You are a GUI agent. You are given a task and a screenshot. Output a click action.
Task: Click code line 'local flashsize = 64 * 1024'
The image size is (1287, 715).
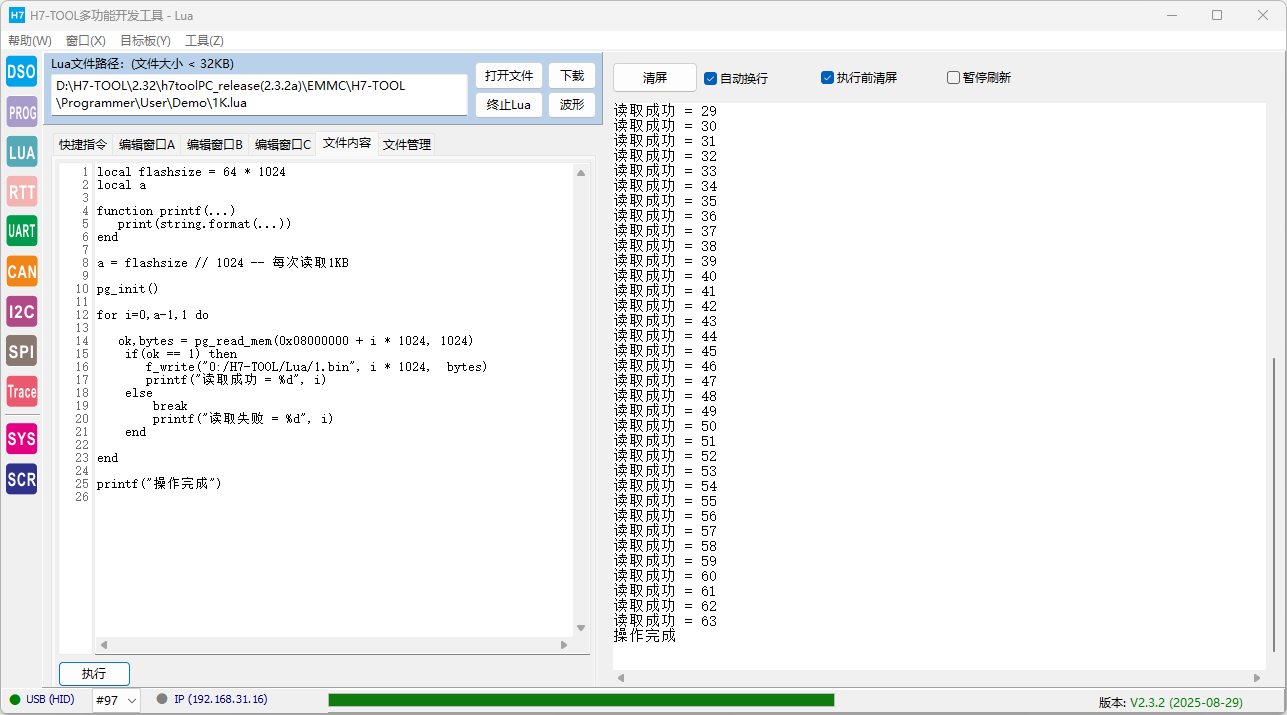pyautogui.click(x=191, y=172)
